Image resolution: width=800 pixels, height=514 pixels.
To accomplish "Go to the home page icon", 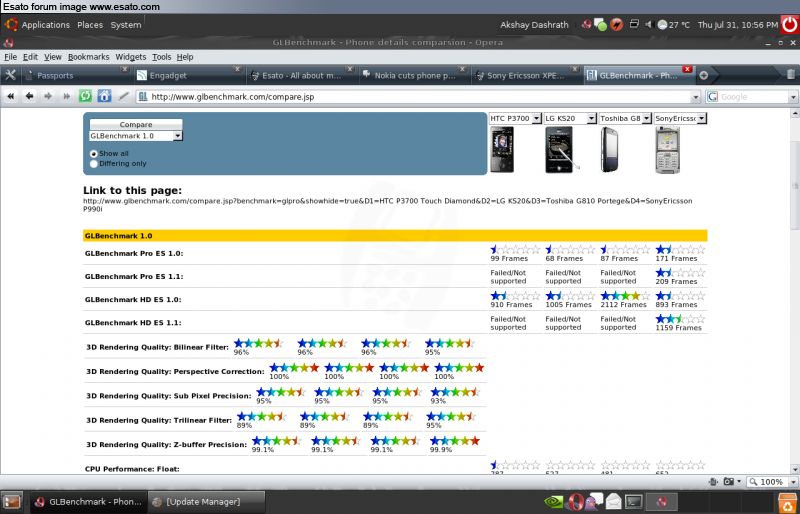I will click(x=104, y=96).
